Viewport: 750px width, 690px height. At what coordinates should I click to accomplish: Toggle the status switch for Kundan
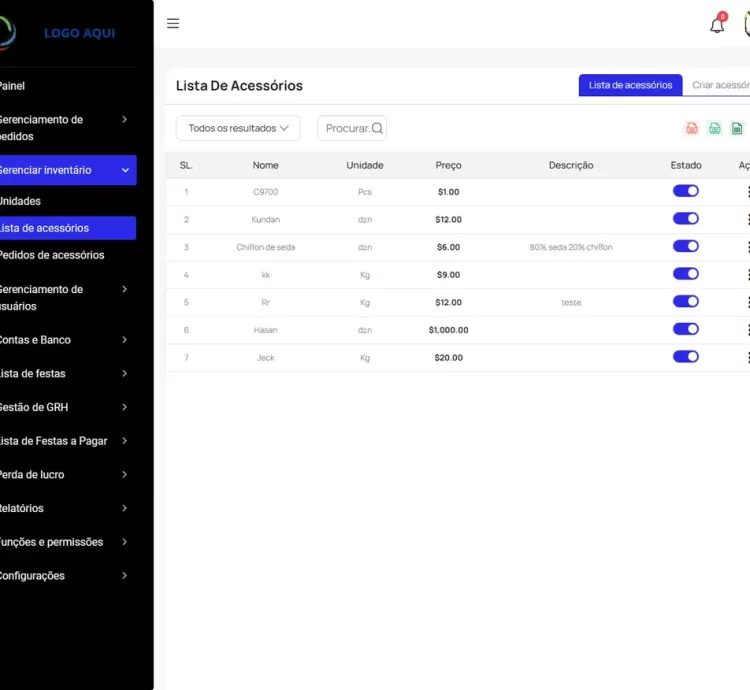pos(685,219)
